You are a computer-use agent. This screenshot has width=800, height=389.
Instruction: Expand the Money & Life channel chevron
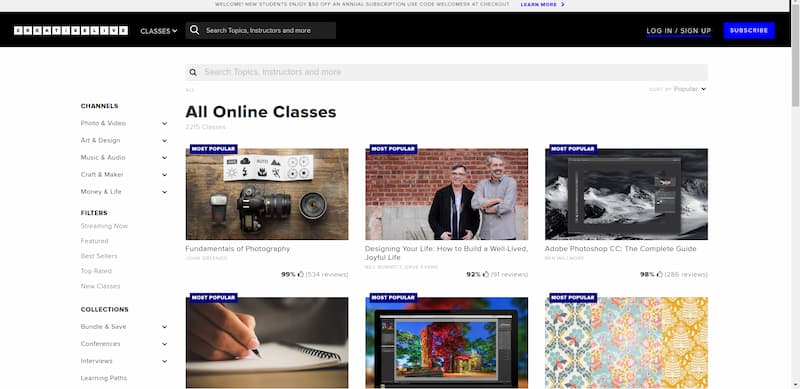pos(165,192)
